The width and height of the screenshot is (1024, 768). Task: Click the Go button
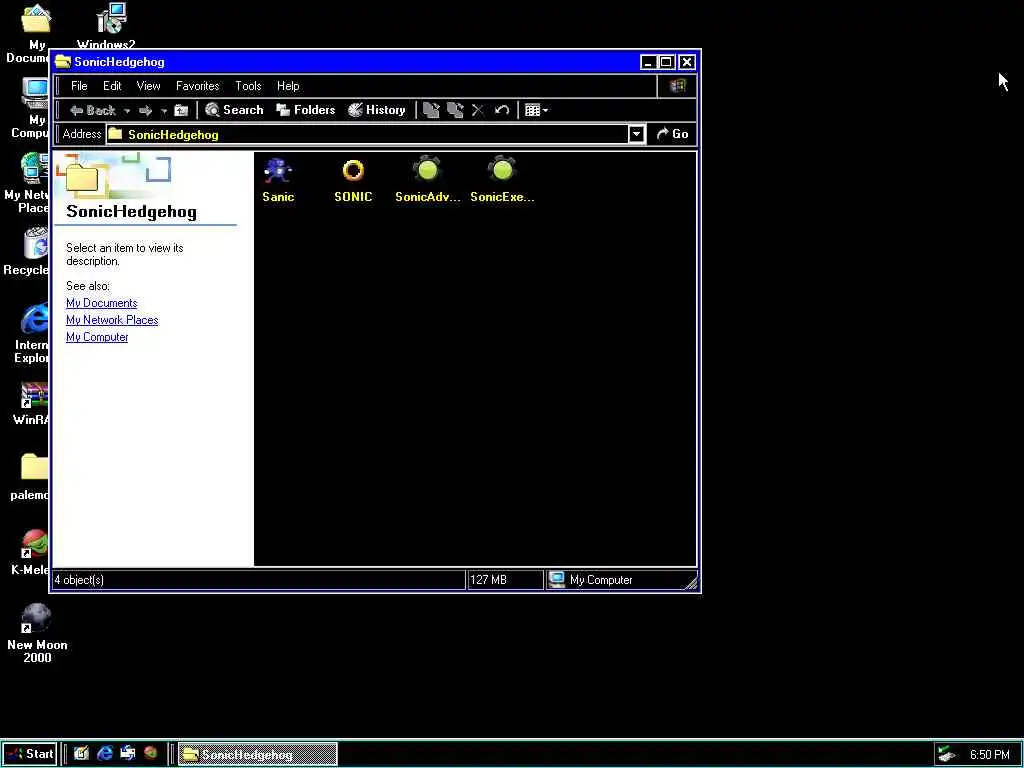click(673, 134)
